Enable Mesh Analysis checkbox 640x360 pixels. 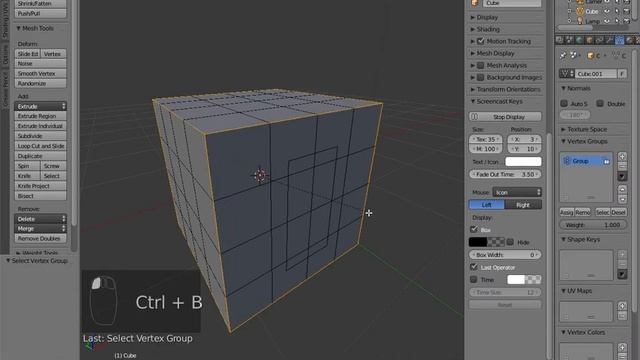481,65
